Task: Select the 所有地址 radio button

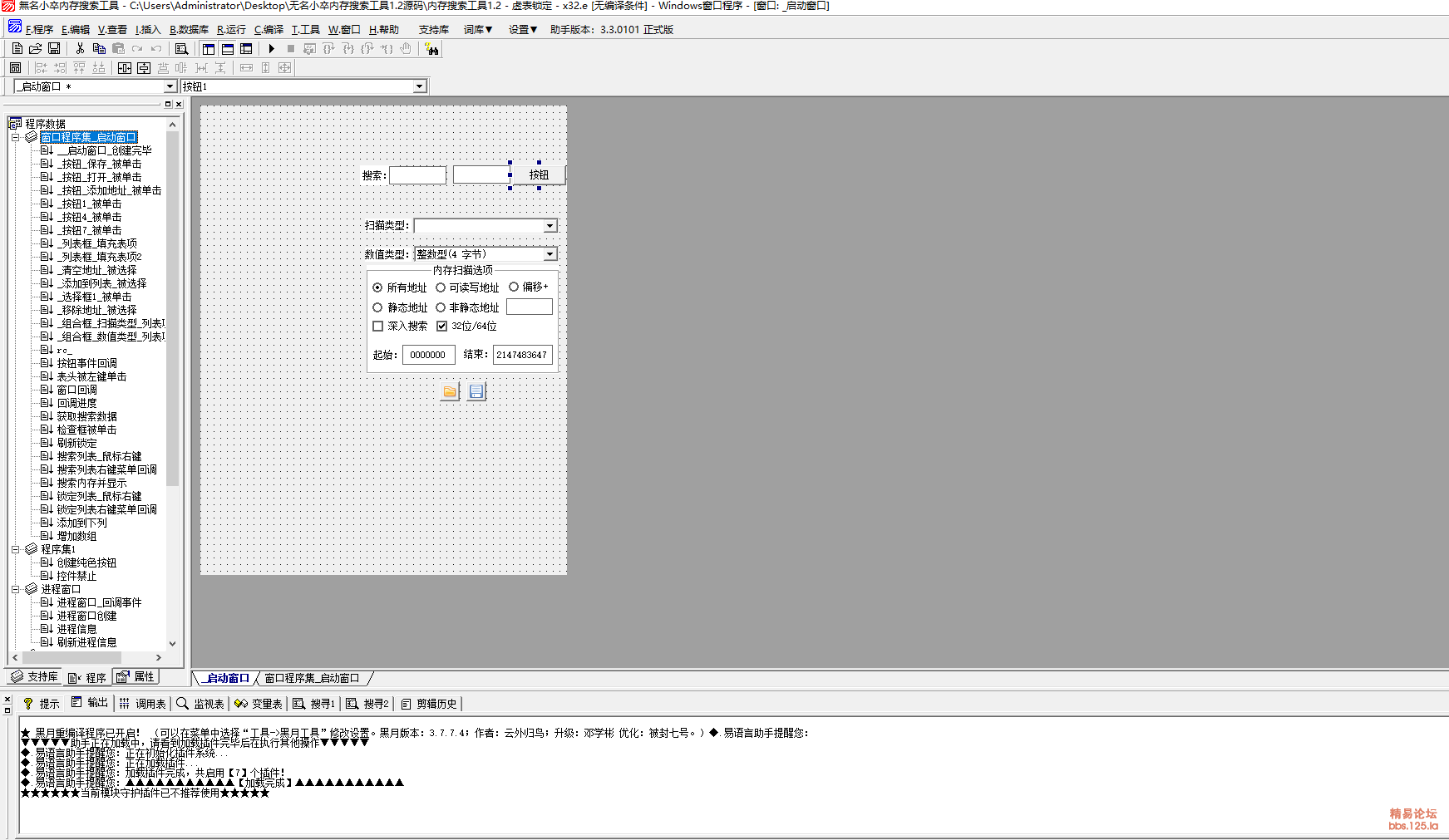Action: [x=378, y=287]
